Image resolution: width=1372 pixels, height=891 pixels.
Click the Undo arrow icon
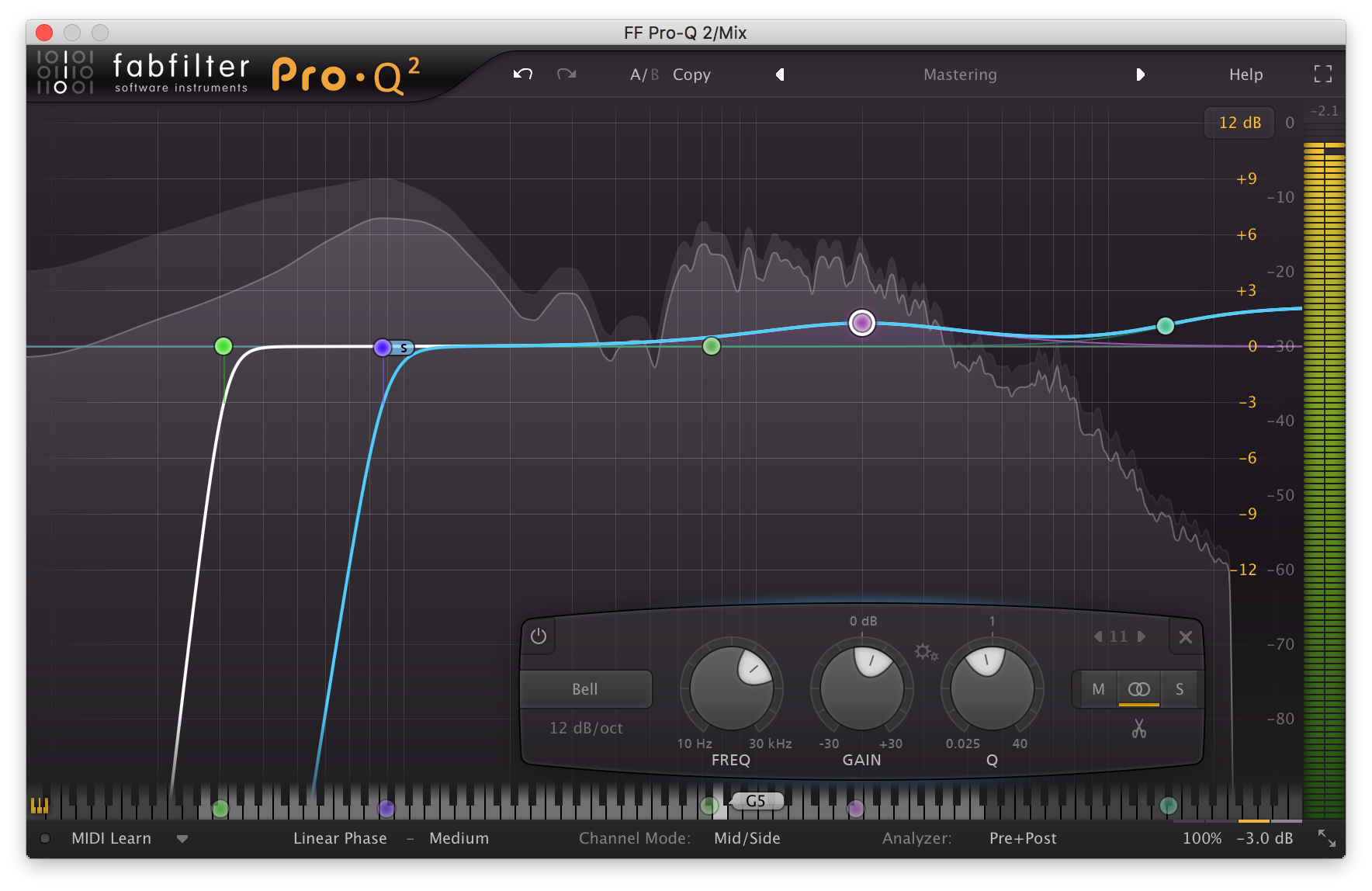[523, 75]
